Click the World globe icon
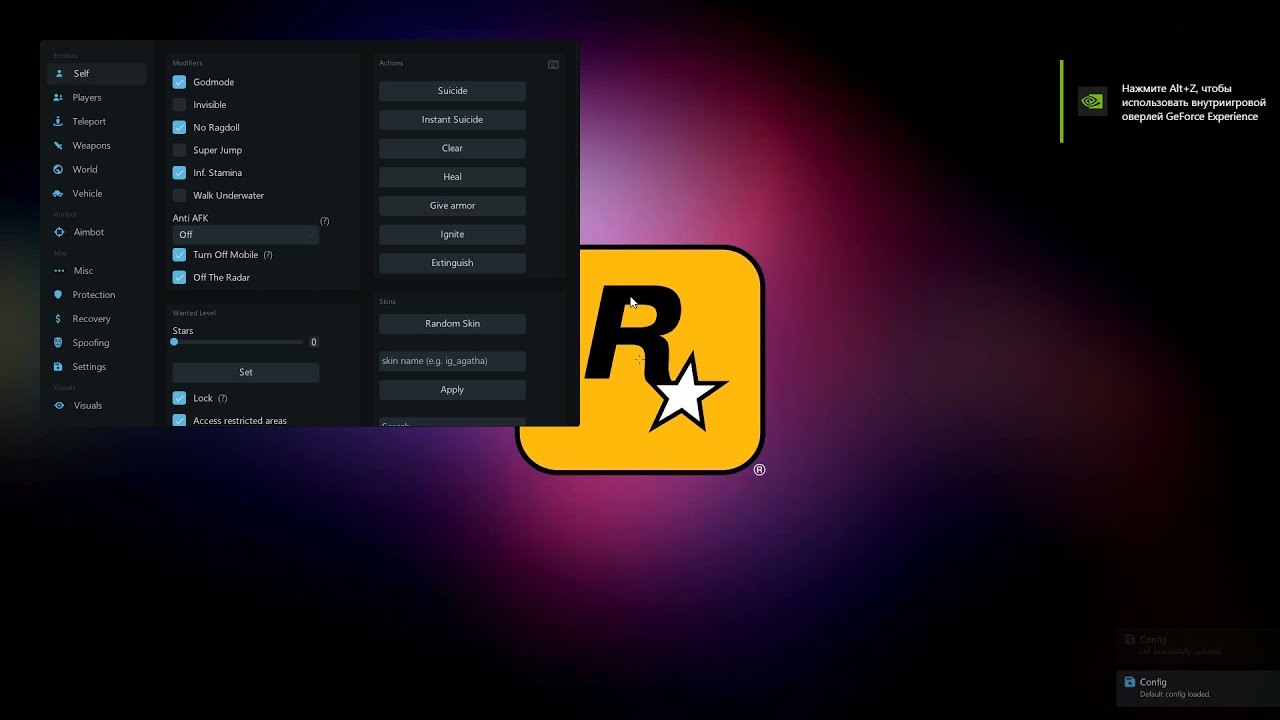Viewport: 1280px width, 720px height. (x=59, y=170)
